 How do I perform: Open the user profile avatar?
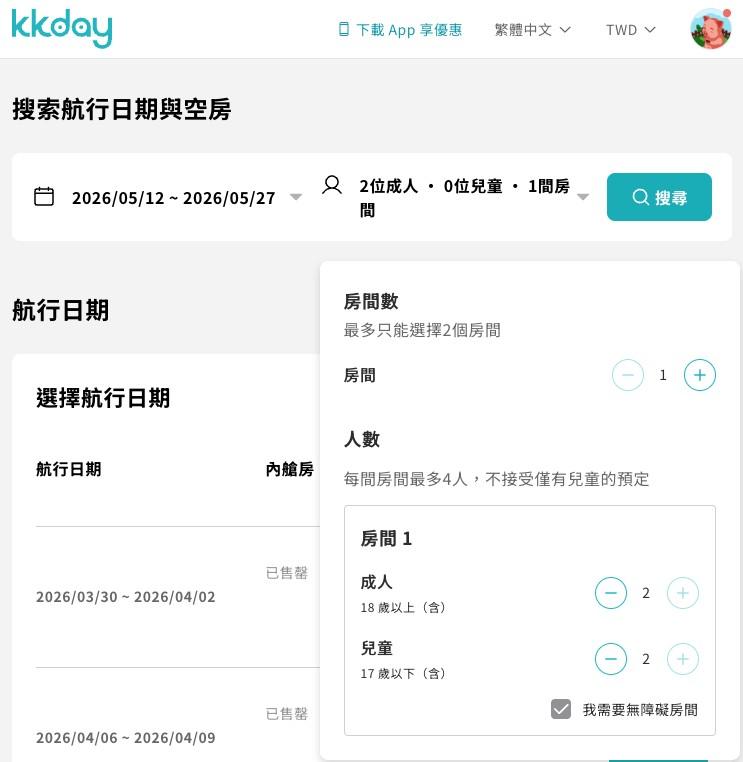point(710,29)
